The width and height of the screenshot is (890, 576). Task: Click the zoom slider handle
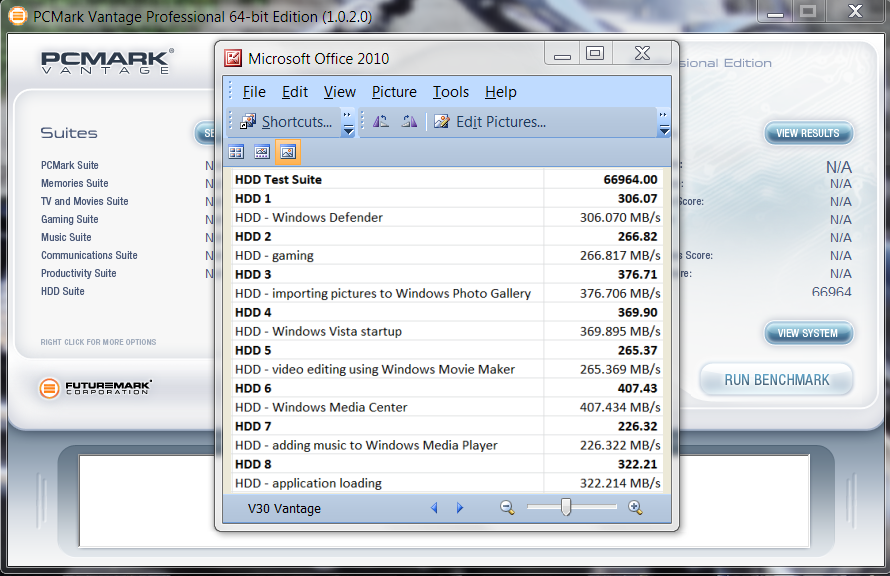566,508
